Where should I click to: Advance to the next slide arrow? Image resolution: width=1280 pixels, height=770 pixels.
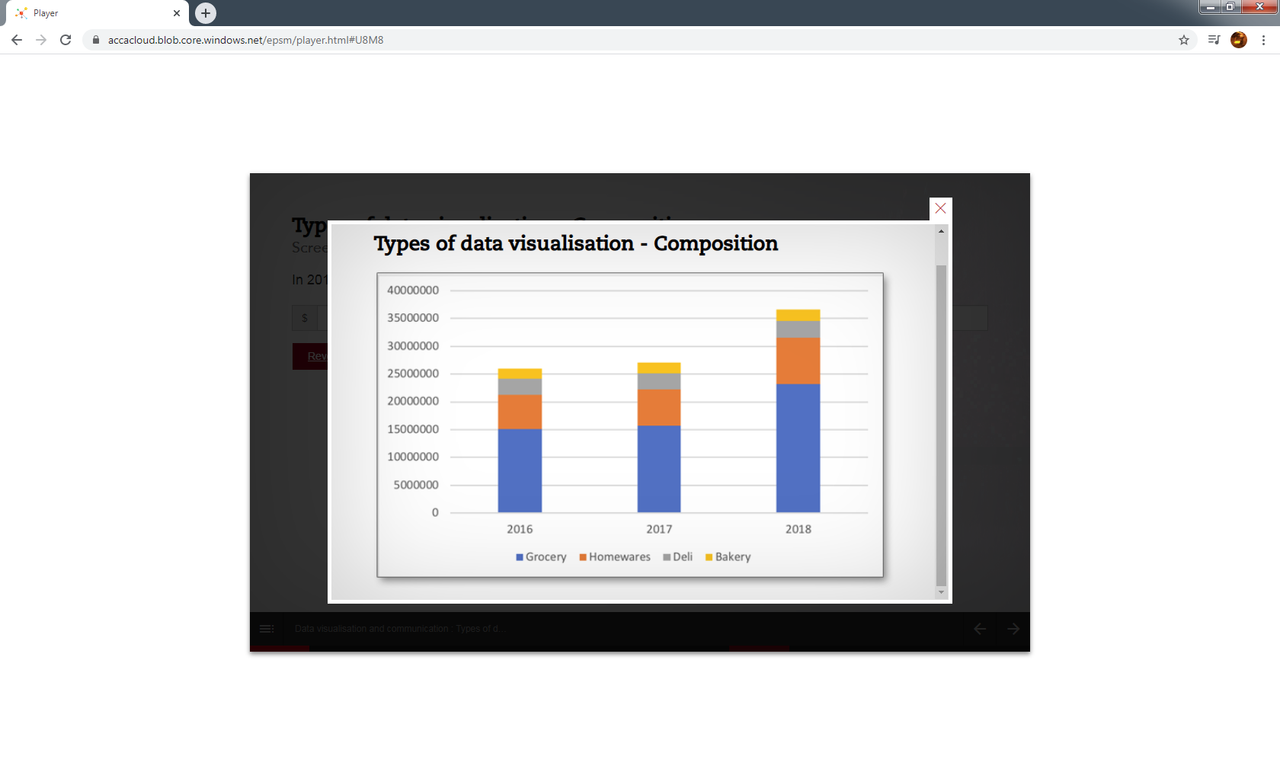tap(1013, 628)
